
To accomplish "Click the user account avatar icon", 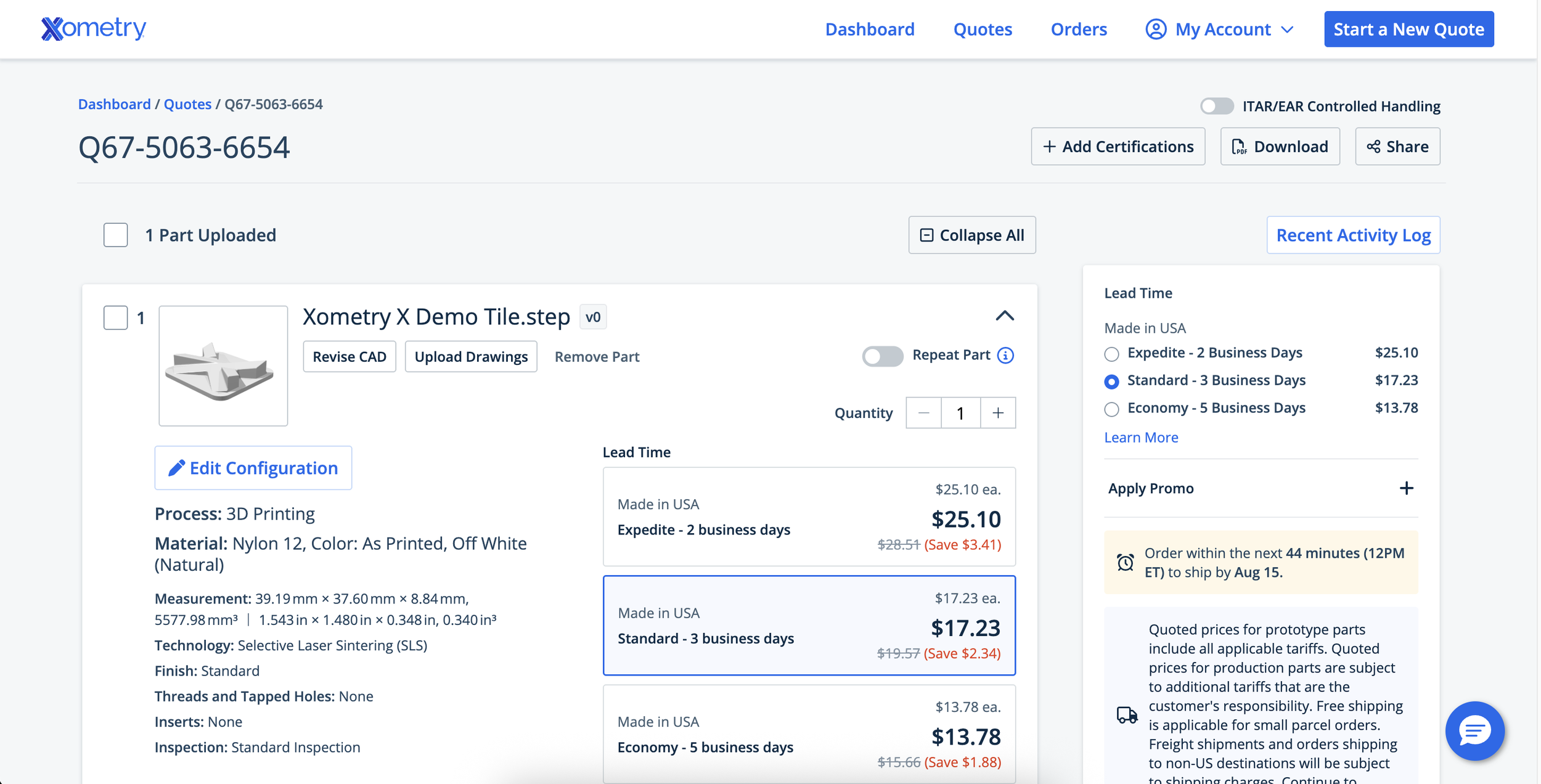I will [x=1156, y=29].
